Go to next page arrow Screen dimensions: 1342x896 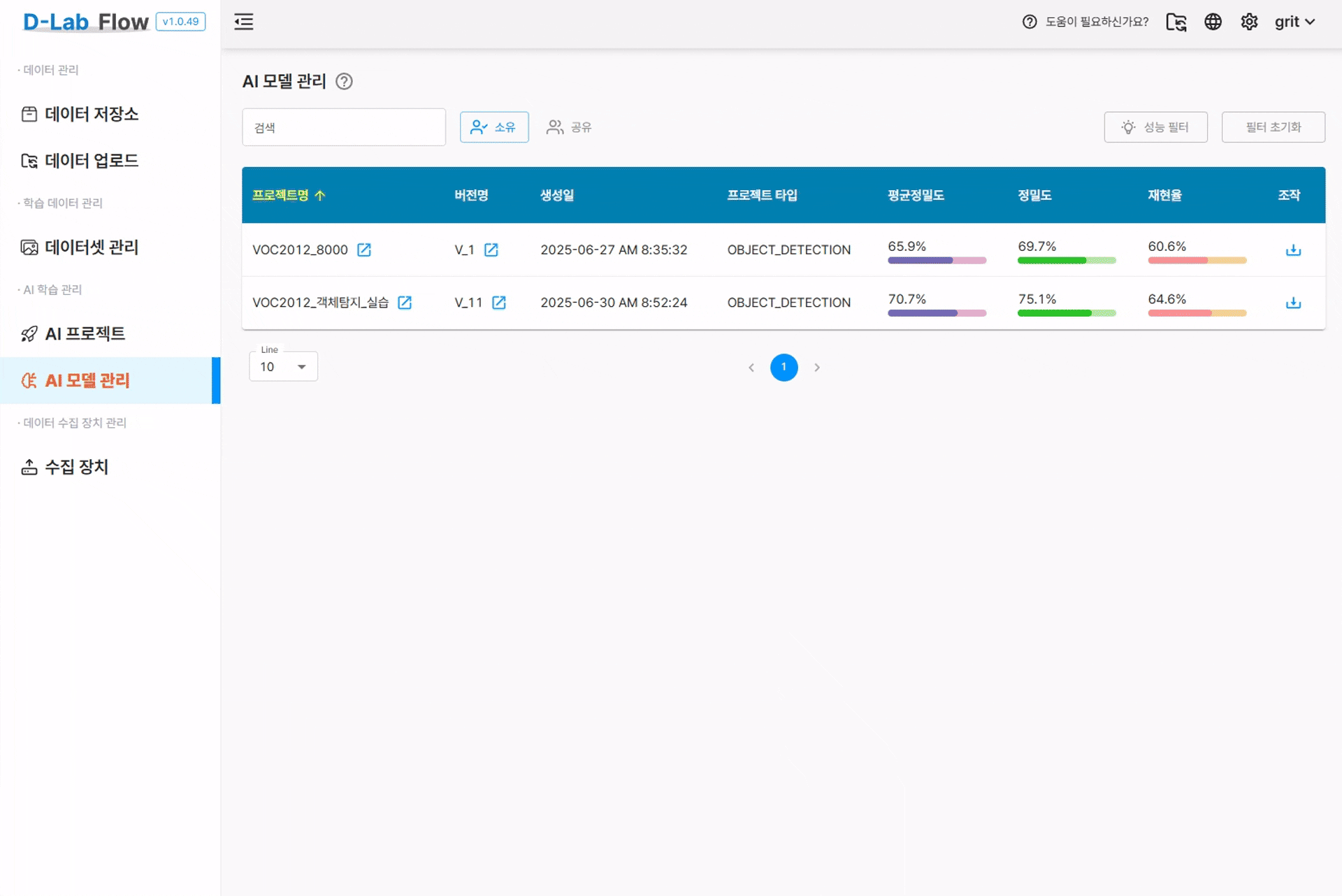point(817,368)
